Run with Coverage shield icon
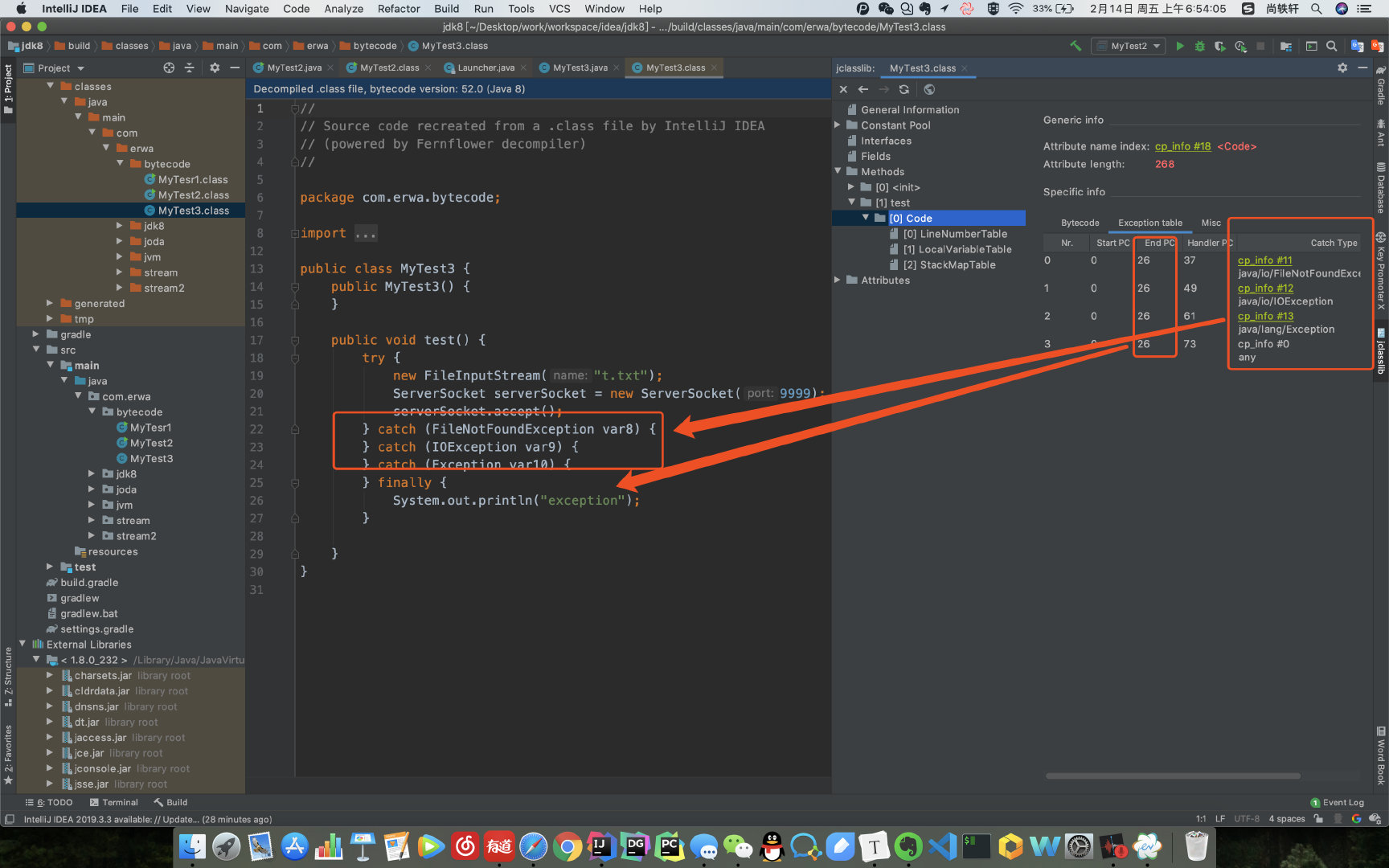The width and height of the screenshot is (1389, 868). coord(1219,46)
